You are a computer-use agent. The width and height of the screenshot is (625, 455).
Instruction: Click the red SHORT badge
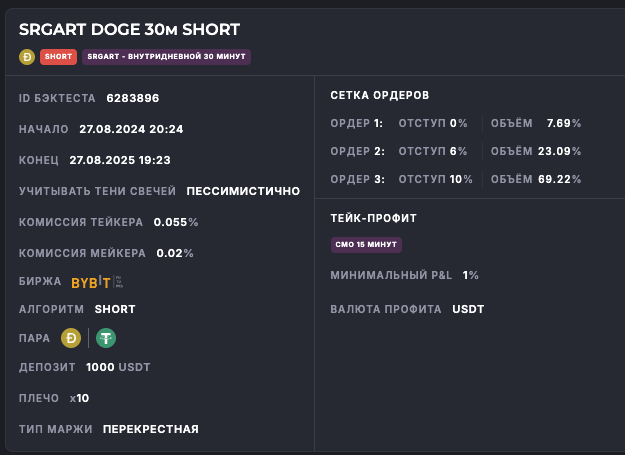click(x=58, y=57)
